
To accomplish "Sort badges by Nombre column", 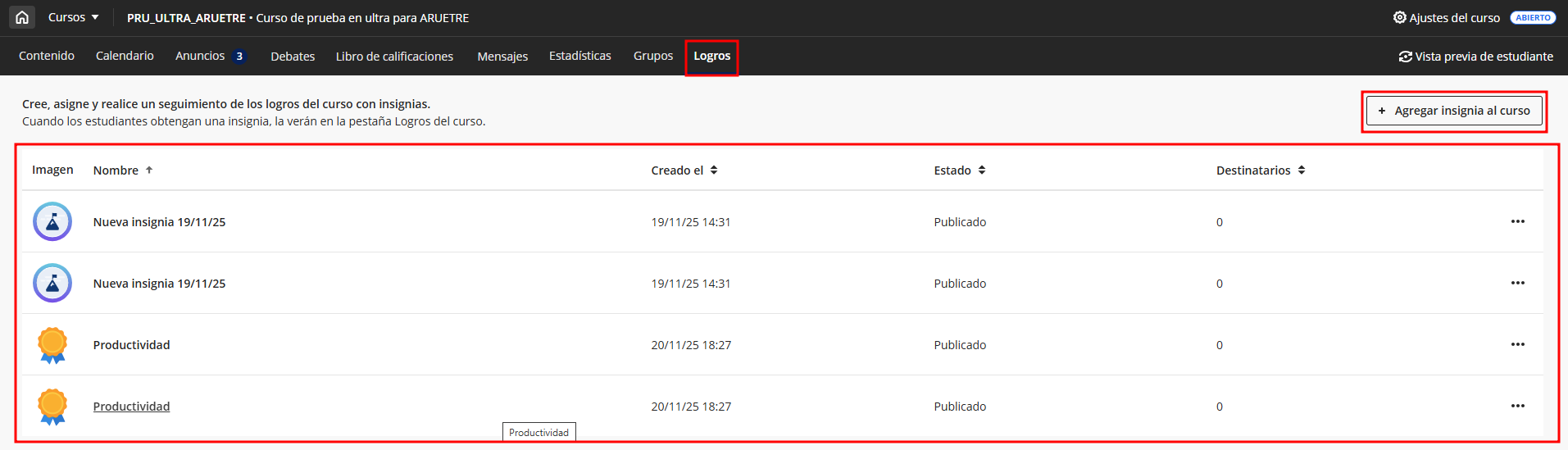I will click(122, 170).
